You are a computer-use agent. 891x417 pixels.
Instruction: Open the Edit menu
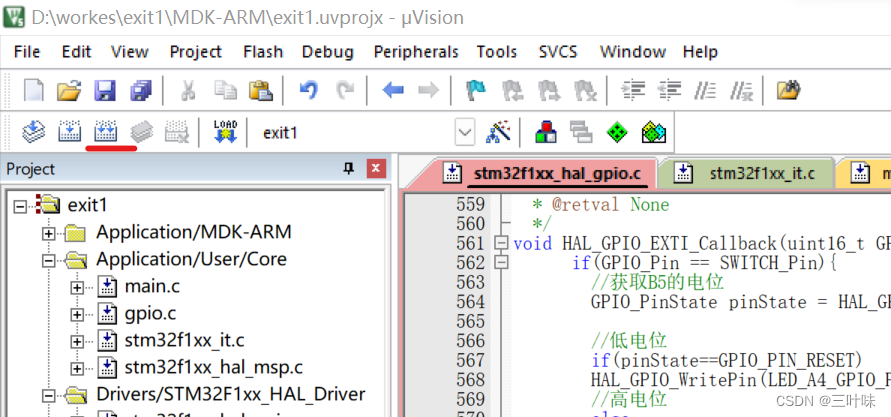pyautogui.click(x=76, y=52)
